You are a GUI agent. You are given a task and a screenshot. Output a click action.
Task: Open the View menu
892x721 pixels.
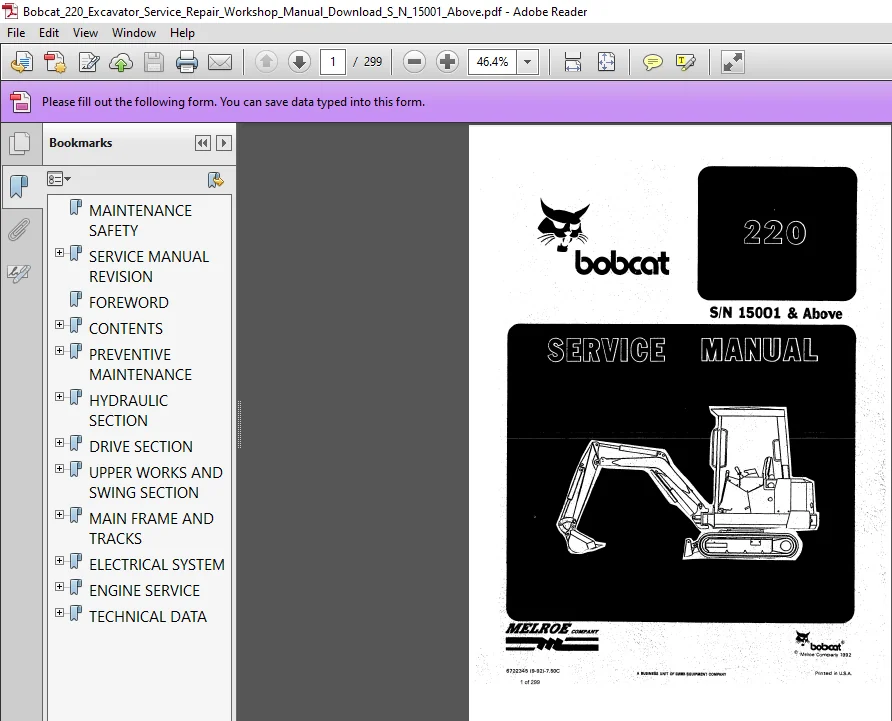[85, 33]
